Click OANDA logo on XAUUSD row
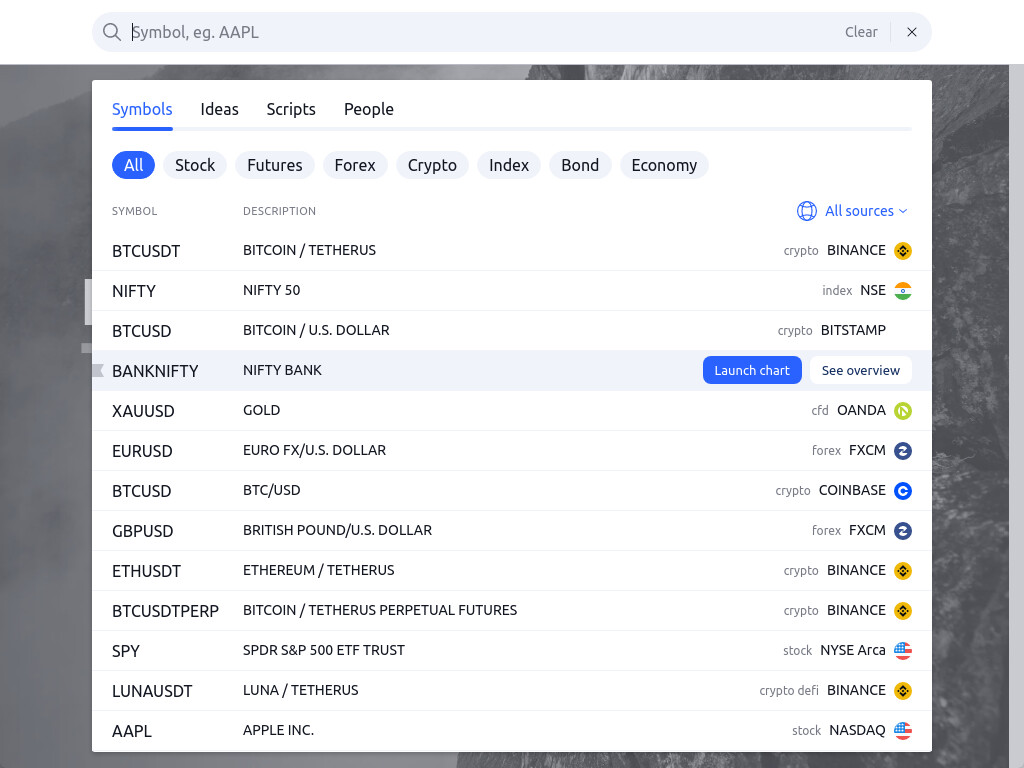The width and height of the screenshot is (1024, 768). pyautogui.click(x=903, y=411)
